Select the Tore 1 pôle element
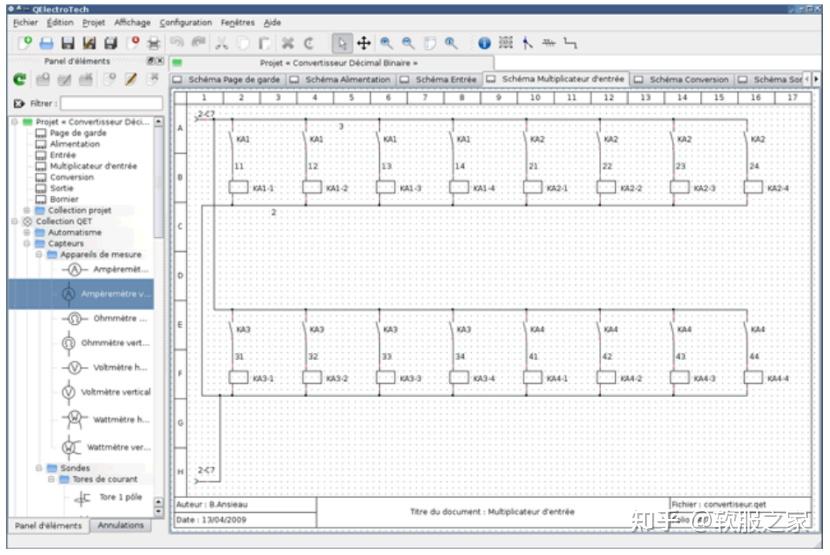Screen dimensions: 830x555 (108, 497)
